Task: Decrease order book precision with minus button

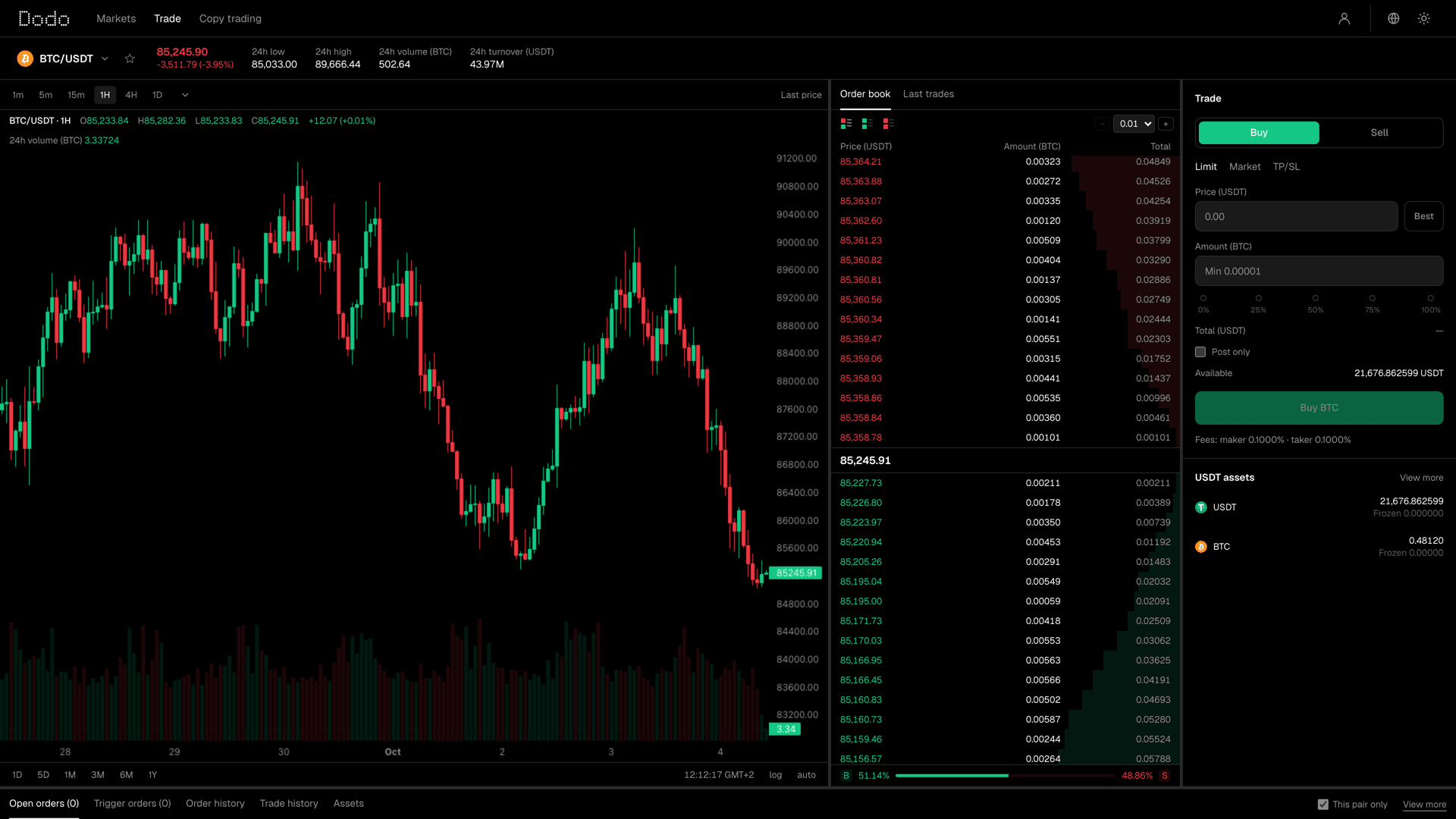Action: coord(1102,124)
